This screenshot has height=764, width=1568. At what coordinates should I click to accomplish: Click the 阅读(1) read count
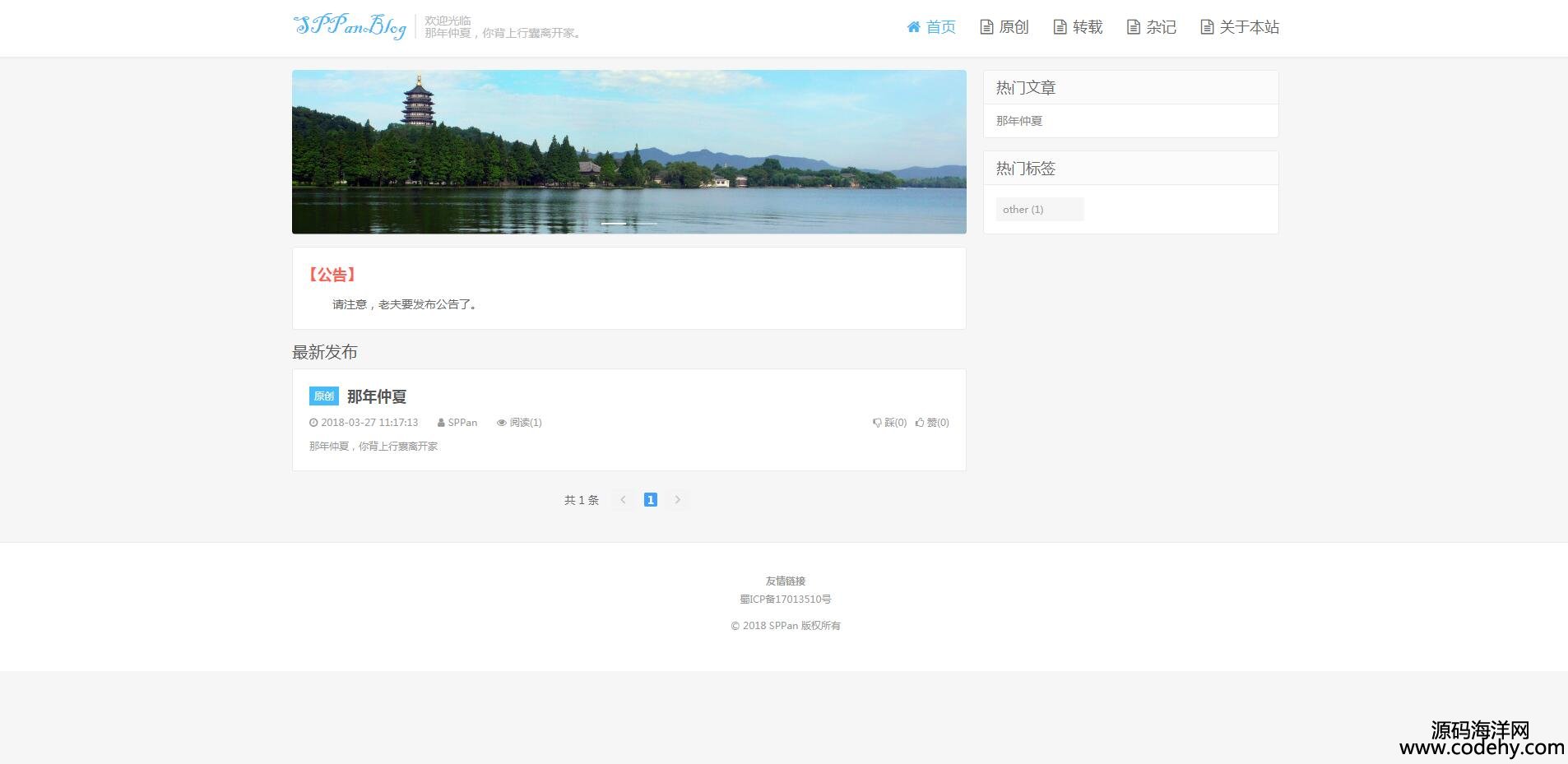[x=526, y=423]
